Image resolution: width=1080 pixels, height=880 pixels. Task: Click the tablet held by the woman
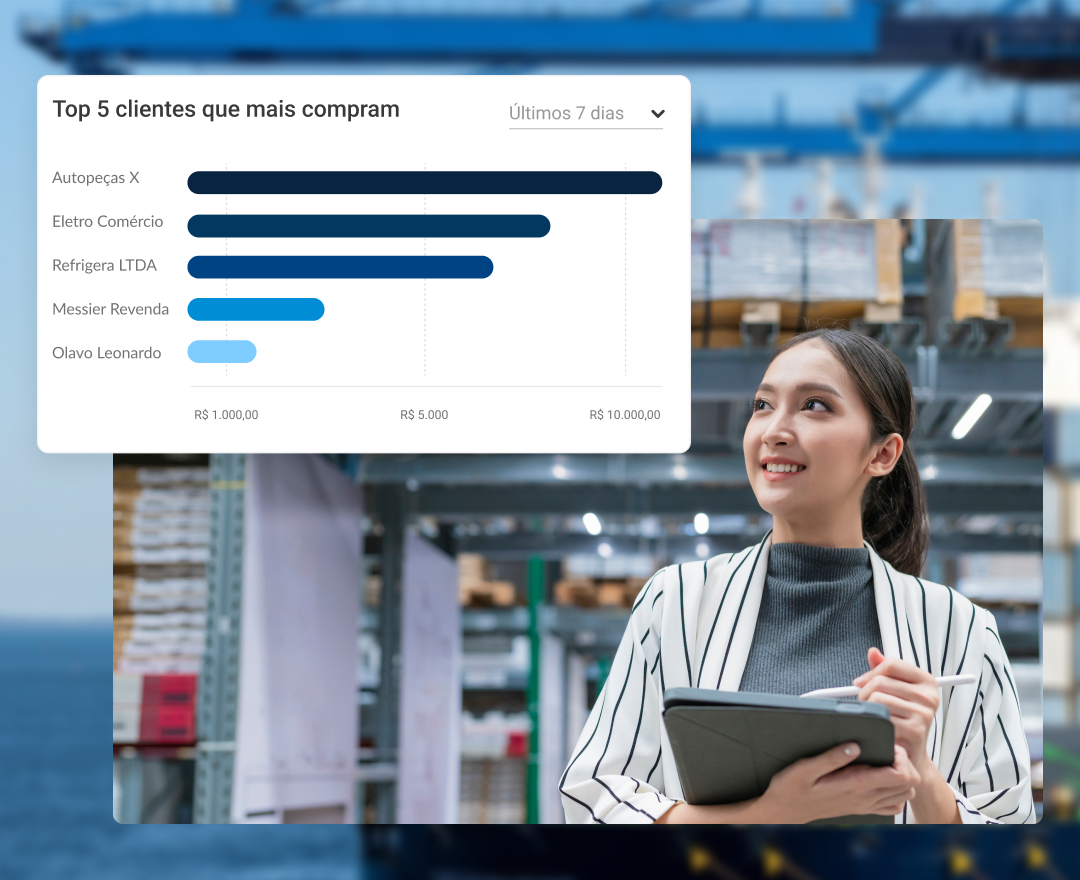pyautogui.click(x=778, y=744)
